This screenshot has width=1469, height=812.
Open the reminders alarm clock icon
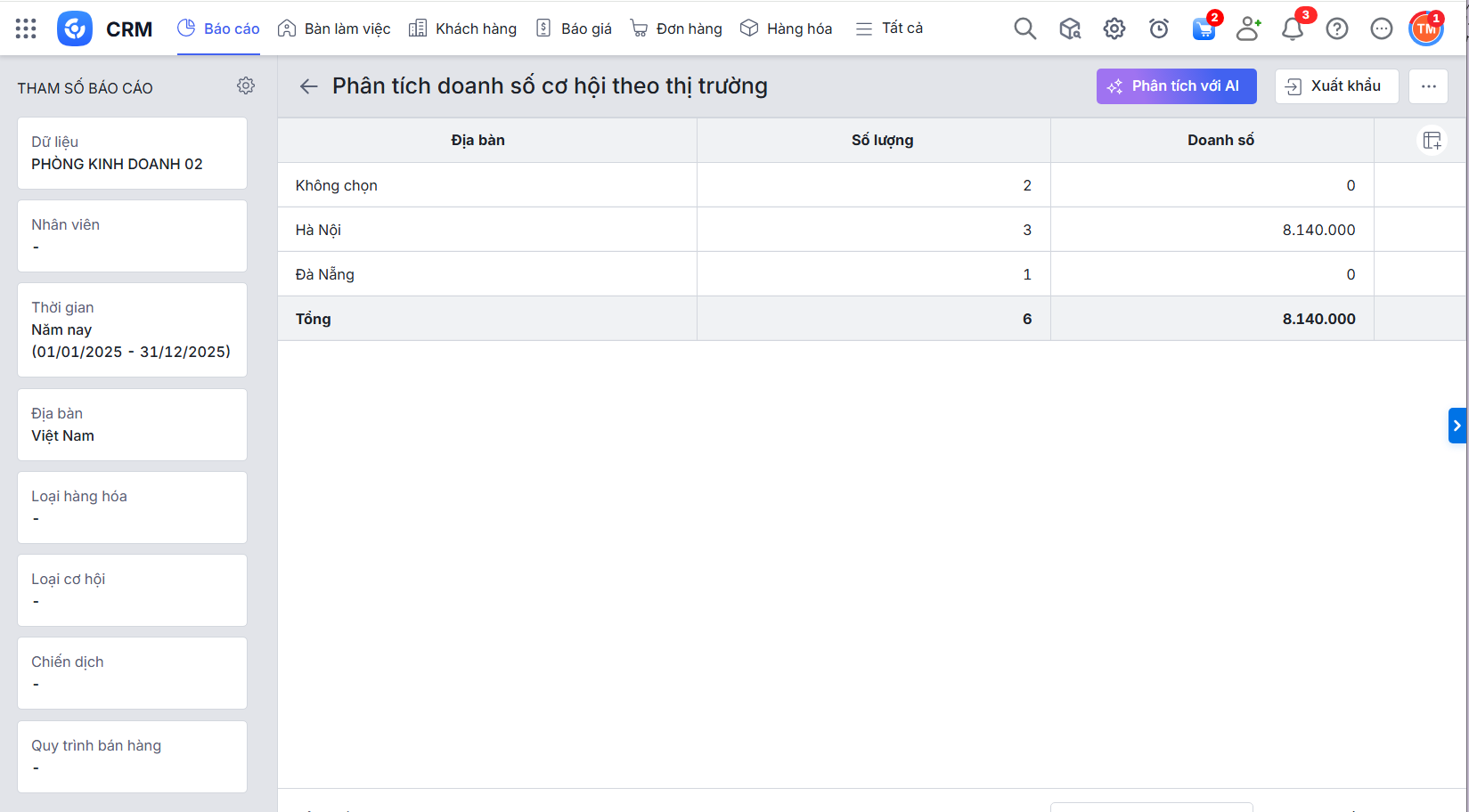click(1158, 28)
